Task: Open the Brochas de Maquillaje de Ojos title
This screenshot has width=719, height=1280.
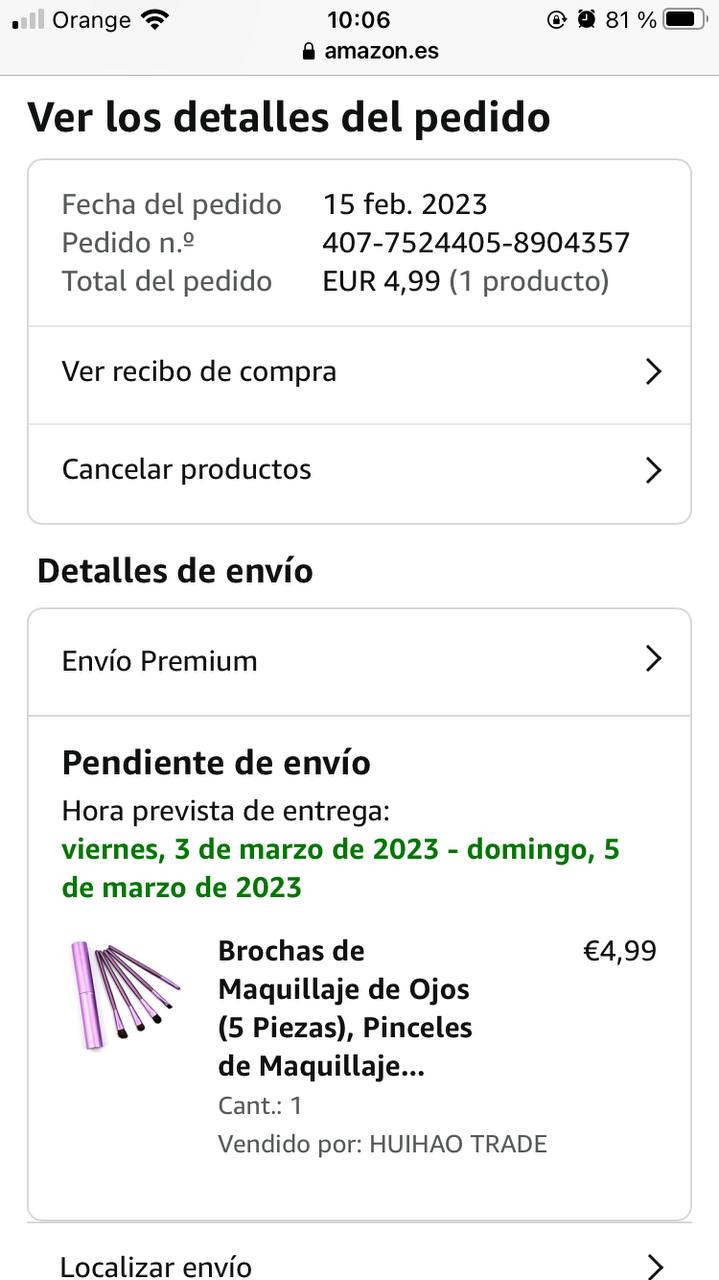Action: [x=345, y=1008]
